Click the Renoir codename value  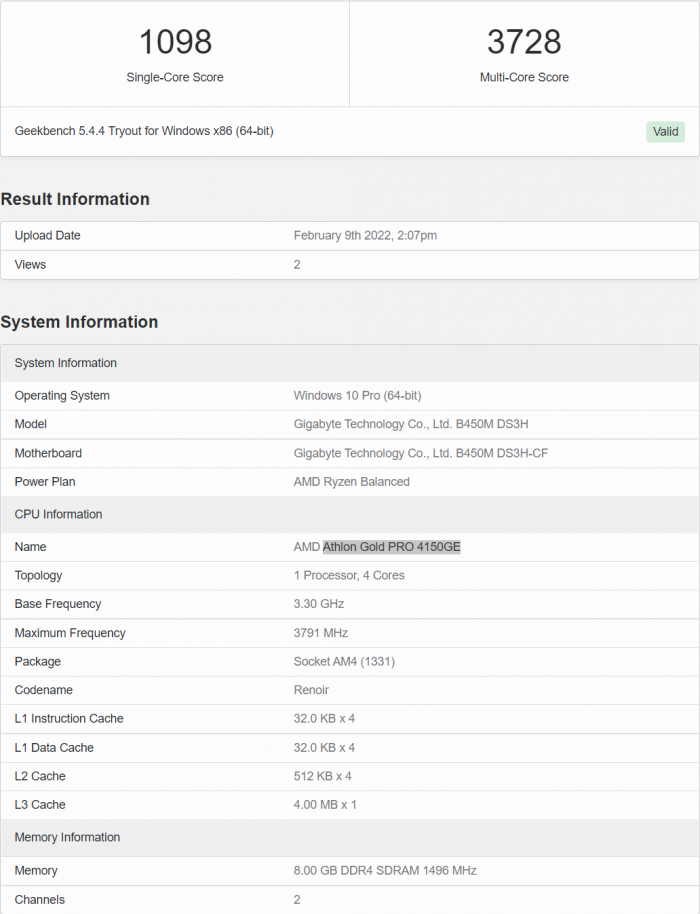(x=311, y=690)
